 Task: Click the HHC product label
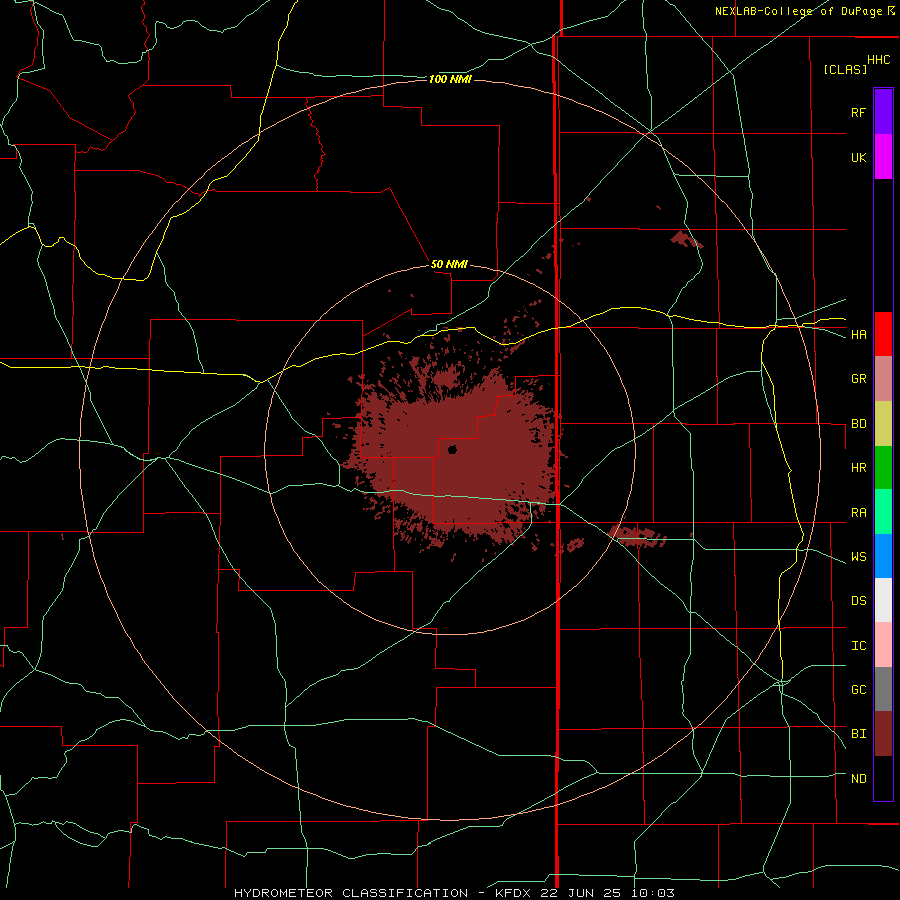[x=878, y=60]
